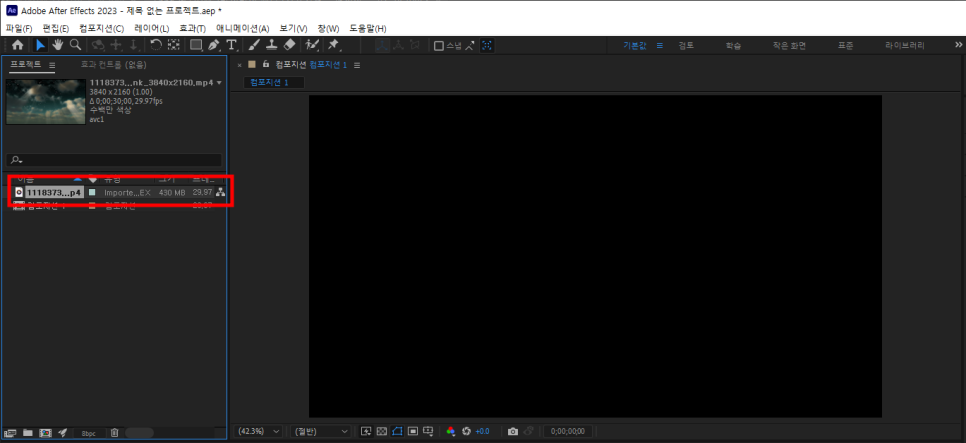Click the label color swatch of the mp4 file
The image size is (966, 443).
pos(93,192)
